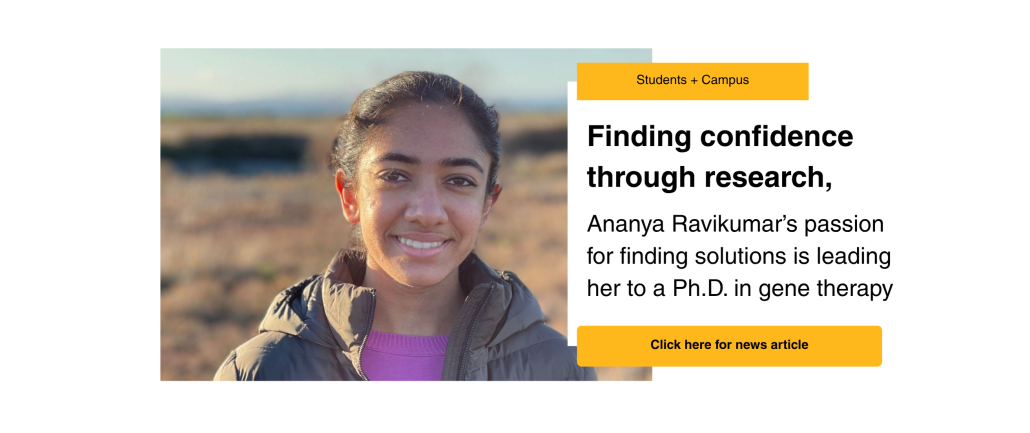Image resolution: width=1030 pixels, height=433 pixels.
Task: Click the purple sweater in the photo
Action: click(404, 356)
